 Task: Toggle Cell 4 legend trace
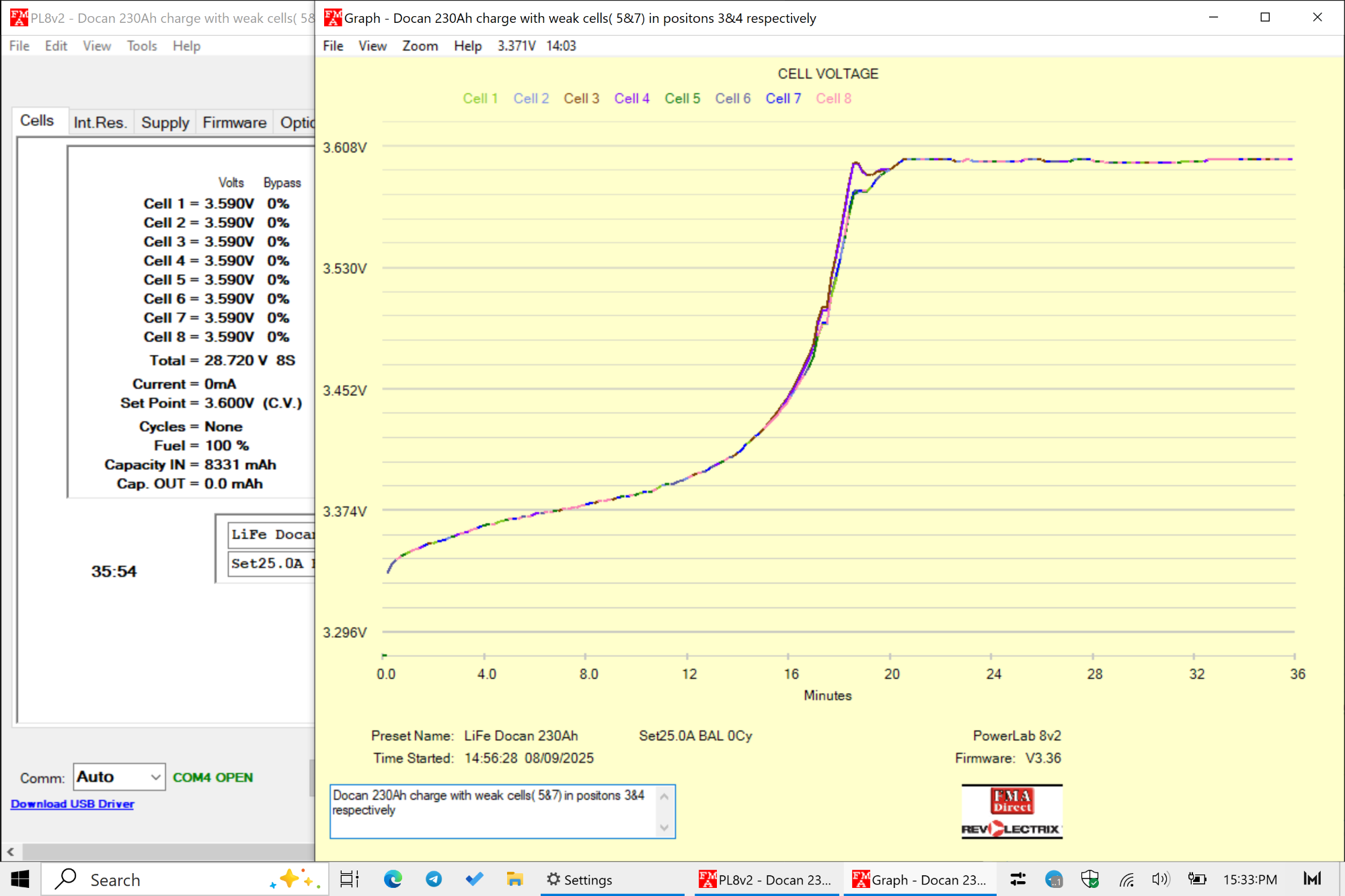[631, 99]
